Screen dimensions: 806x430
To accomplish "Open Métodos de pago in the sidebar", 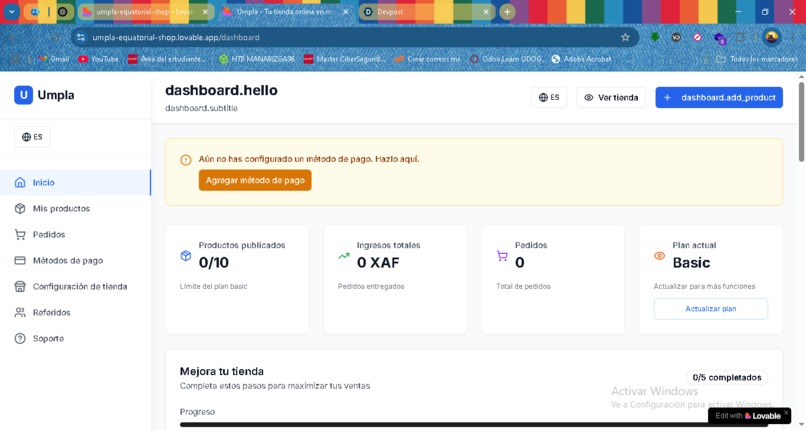I will pyautogui.click(x=76, y=260).
